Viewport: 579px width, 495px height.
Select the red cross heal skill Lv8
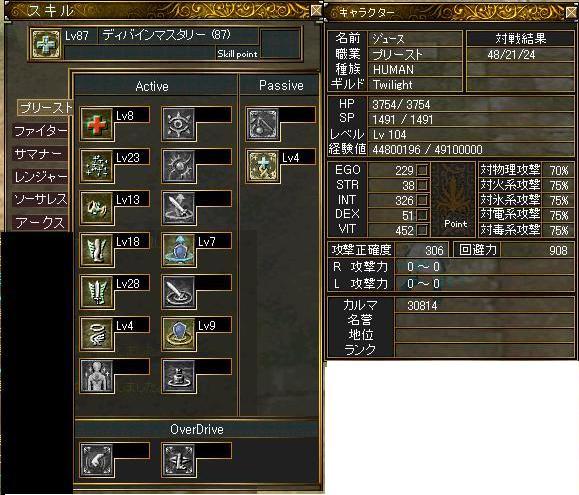pyautogui.click(x=96, y=124)
